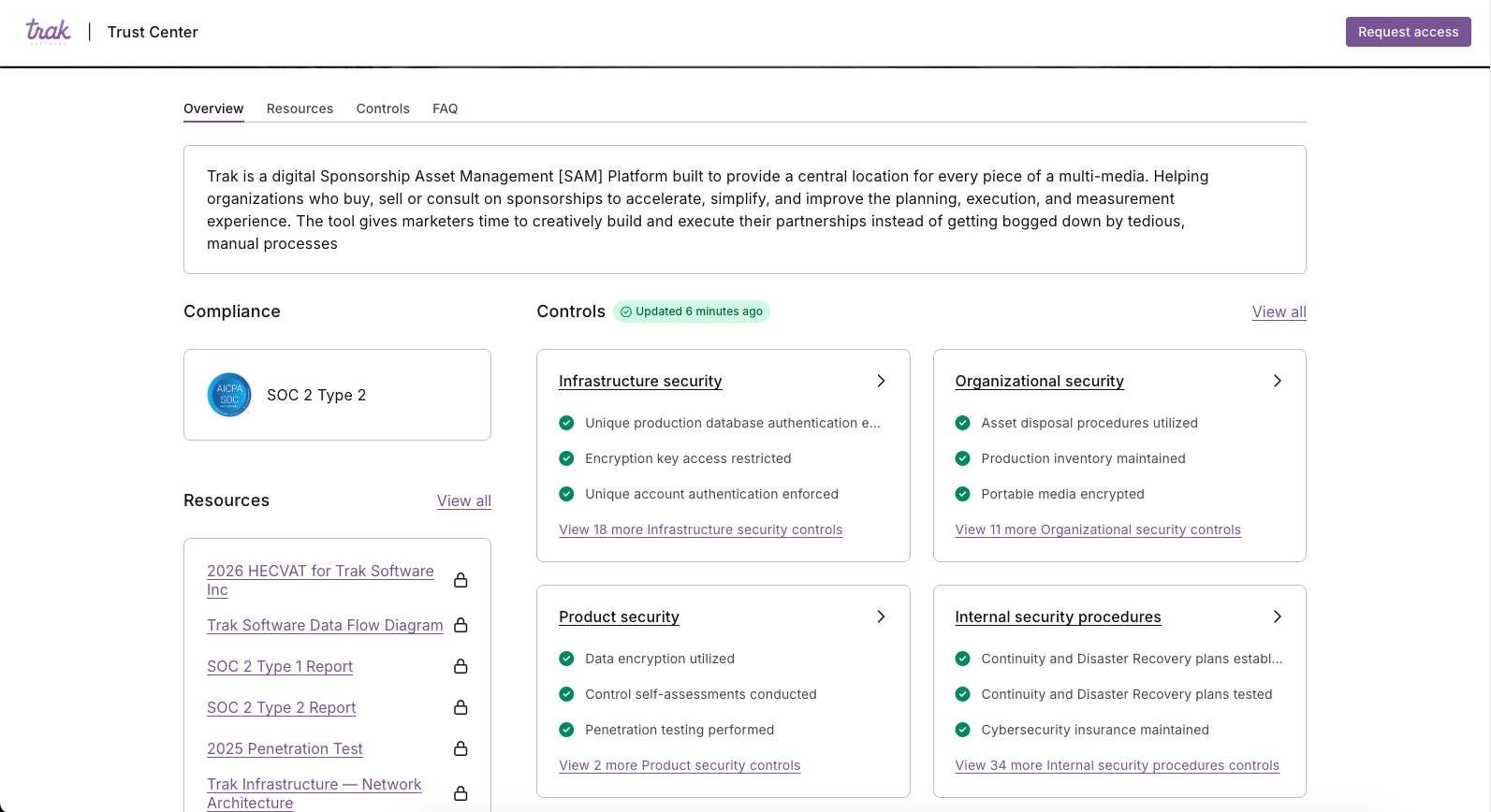Screen dimensions: 1491x812
Task: Click the Trust Center title text
Action: pos(153,32)
